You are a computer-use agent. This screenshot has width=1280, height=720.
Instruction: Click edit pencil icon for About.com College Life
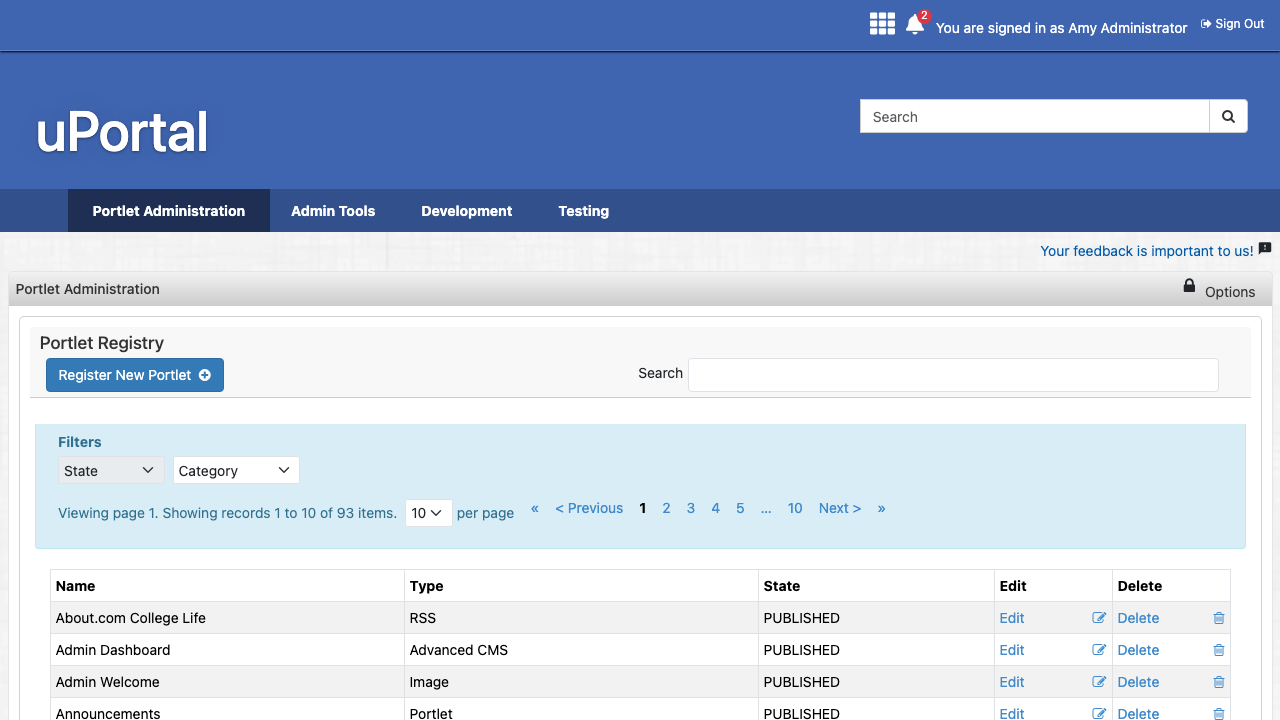(1099, 618)
